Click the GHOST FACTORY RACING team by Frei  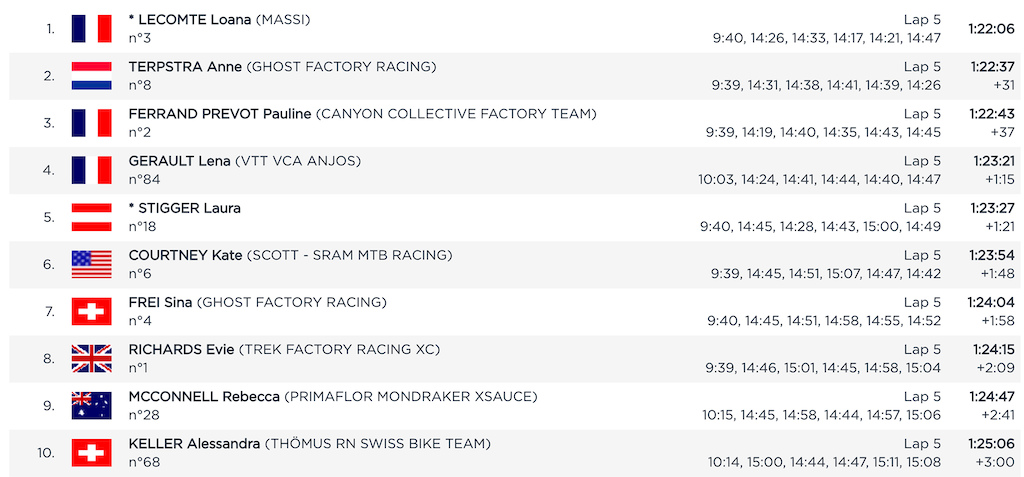pyautogui.click(x=291, y=302)
